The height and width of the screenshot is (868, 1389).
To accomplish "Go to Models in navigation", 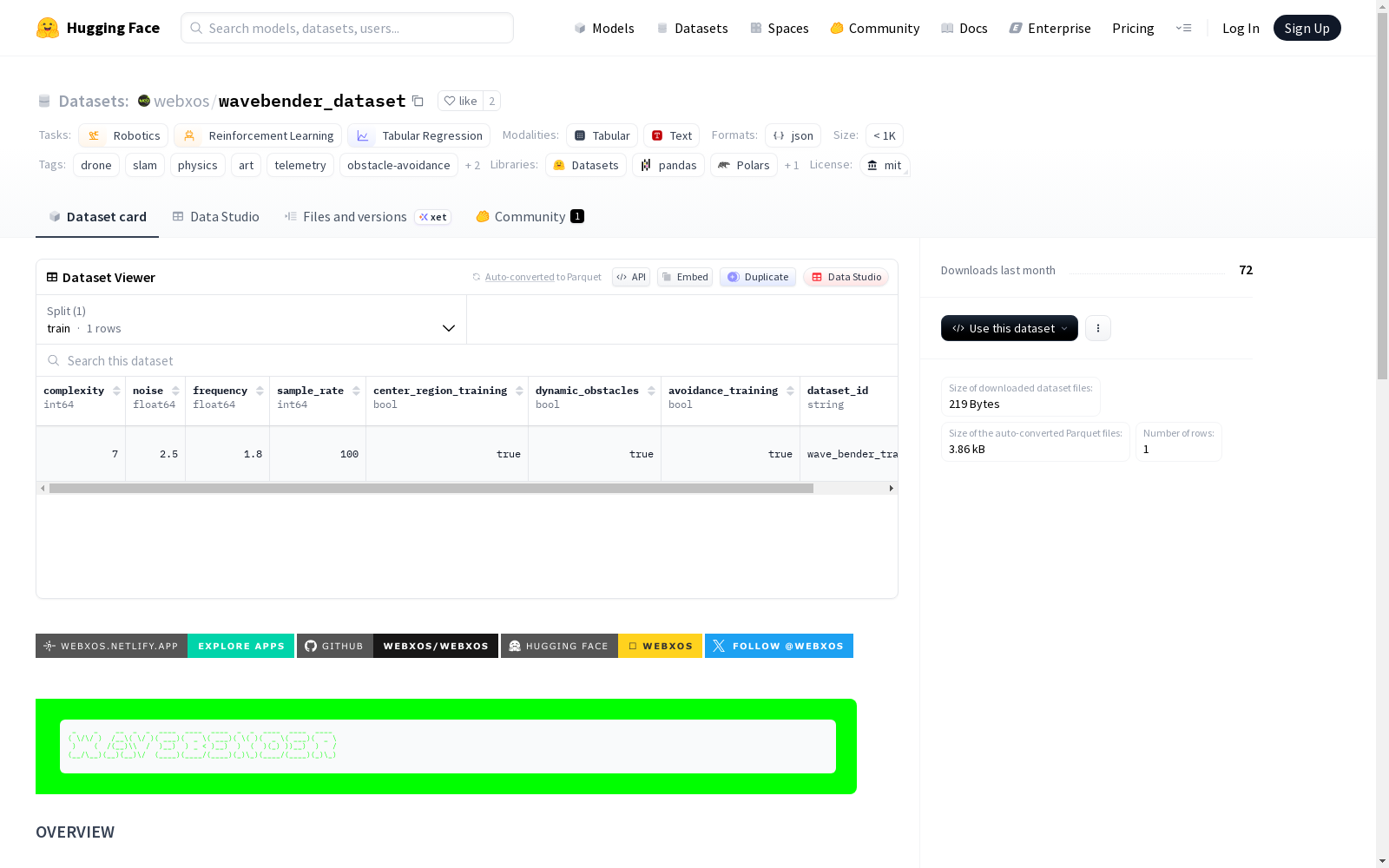I will pos(604,28).
